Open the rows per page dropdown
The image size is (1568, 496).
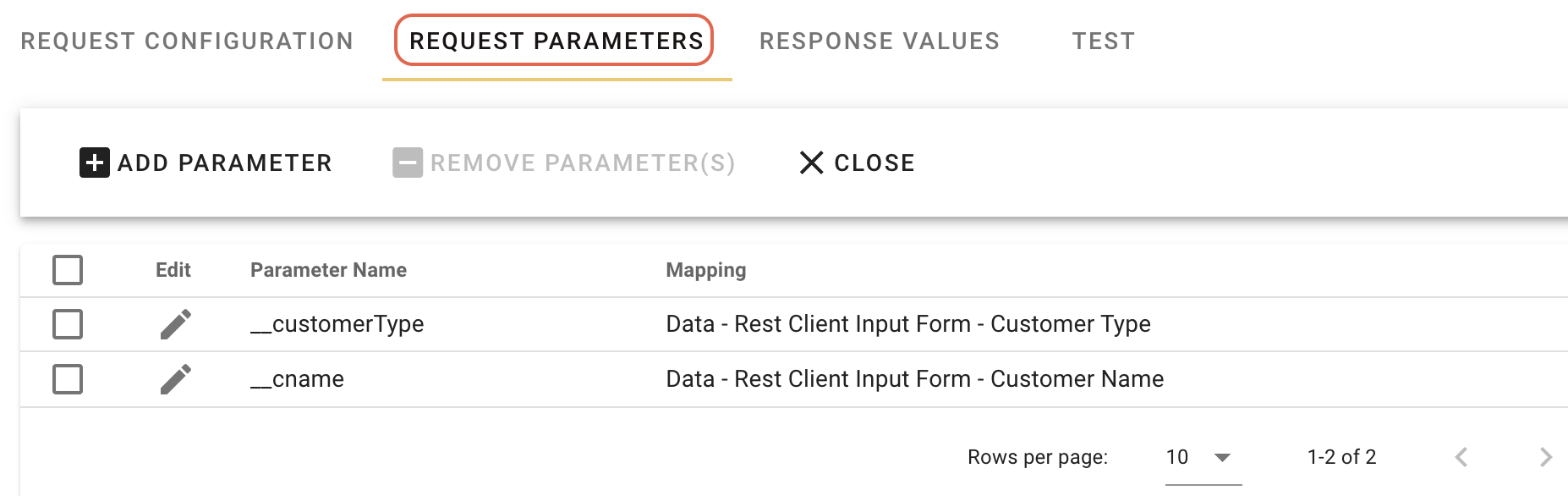pyautogui.click(x=1199, y=457)
